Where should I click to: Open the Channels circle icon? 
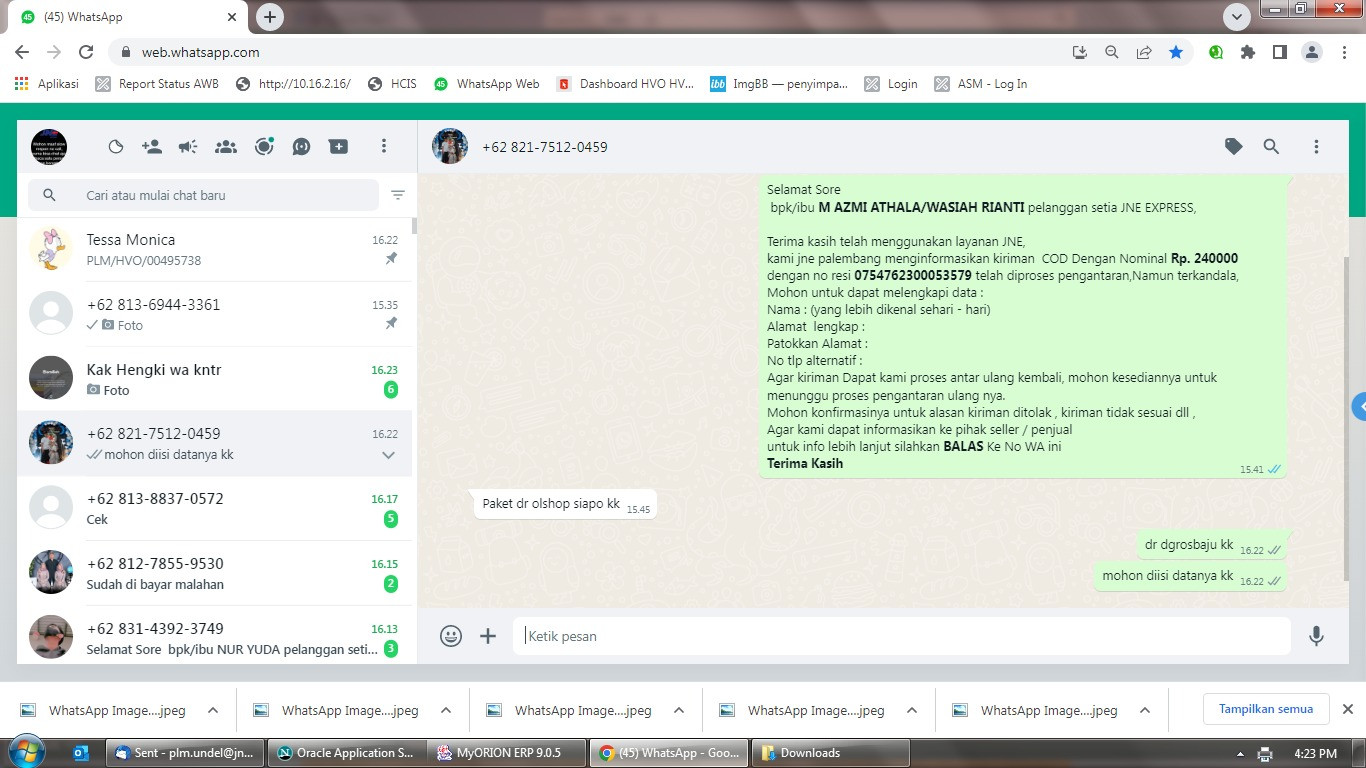[264, 147]
